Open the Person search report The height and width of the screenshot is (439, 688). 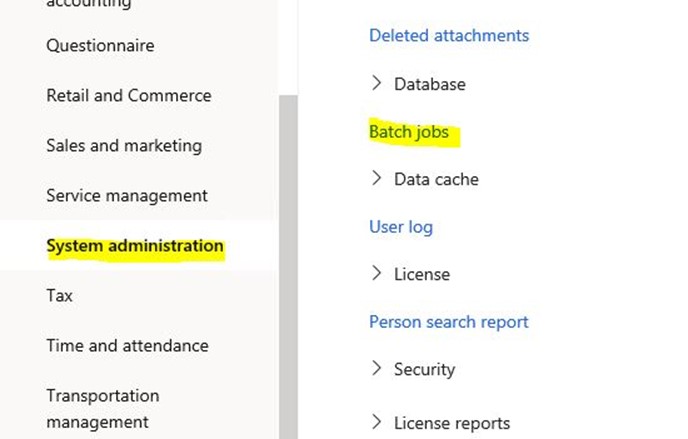tap(449, 322)
